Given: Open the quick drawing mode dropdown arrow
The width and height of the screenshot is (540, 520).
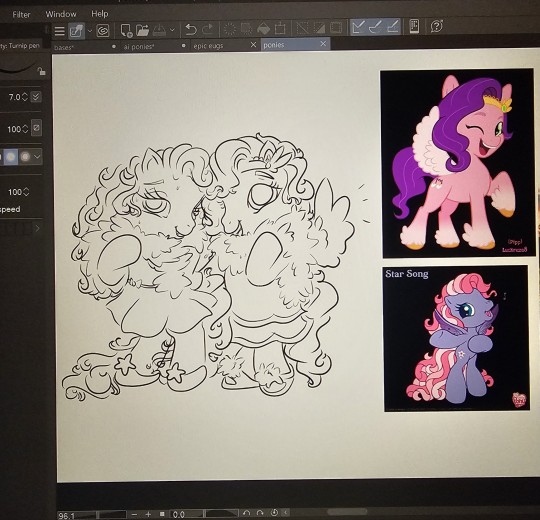Looking at the screenshot, I should [x=90, y=31].
